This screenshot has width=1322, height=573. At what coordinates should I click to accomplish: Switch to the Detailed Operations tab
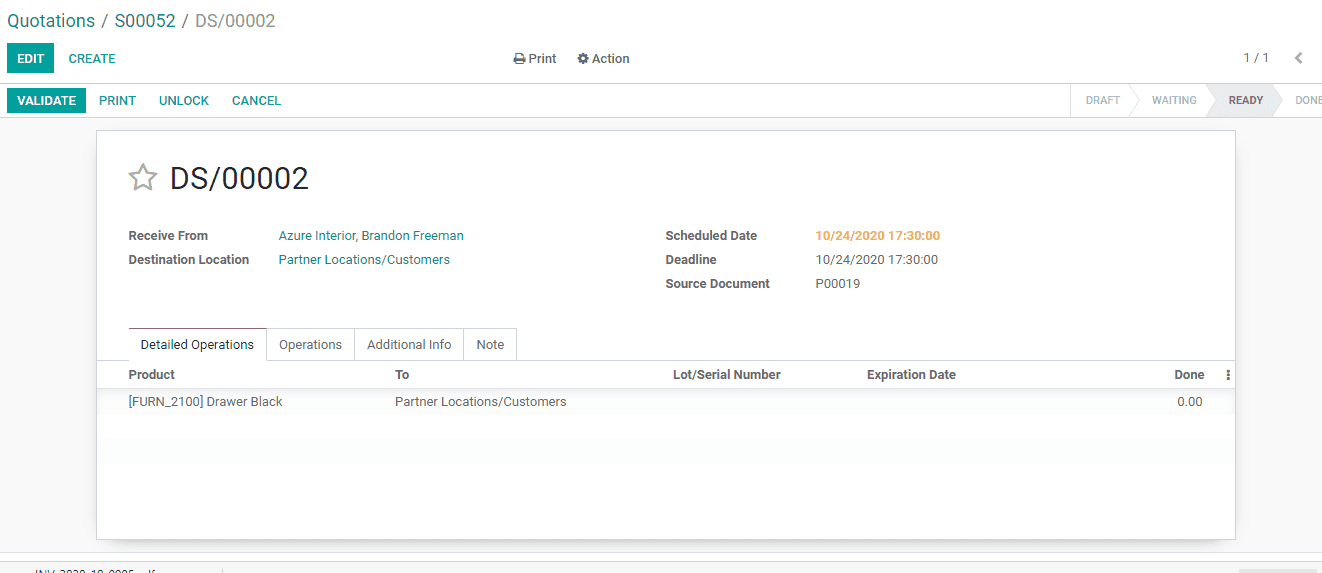[x=197, y=344]
